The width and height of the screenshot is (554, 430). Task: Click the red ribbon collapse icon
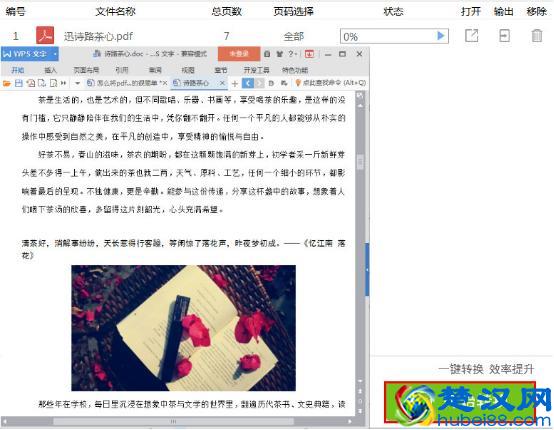(310, 54)
